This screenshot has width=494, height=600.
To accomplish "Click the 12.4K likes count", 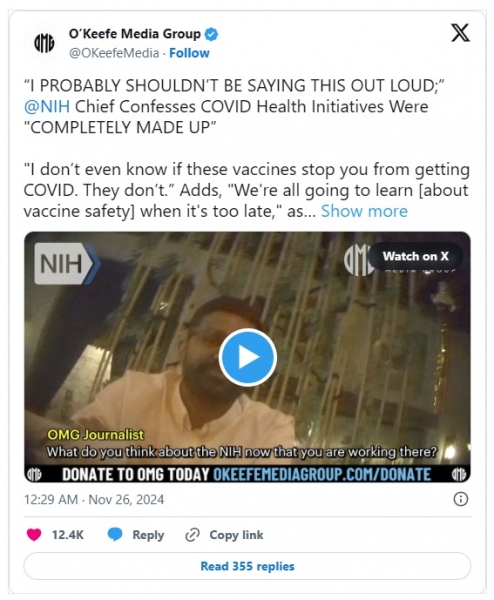I will point(68,535).
